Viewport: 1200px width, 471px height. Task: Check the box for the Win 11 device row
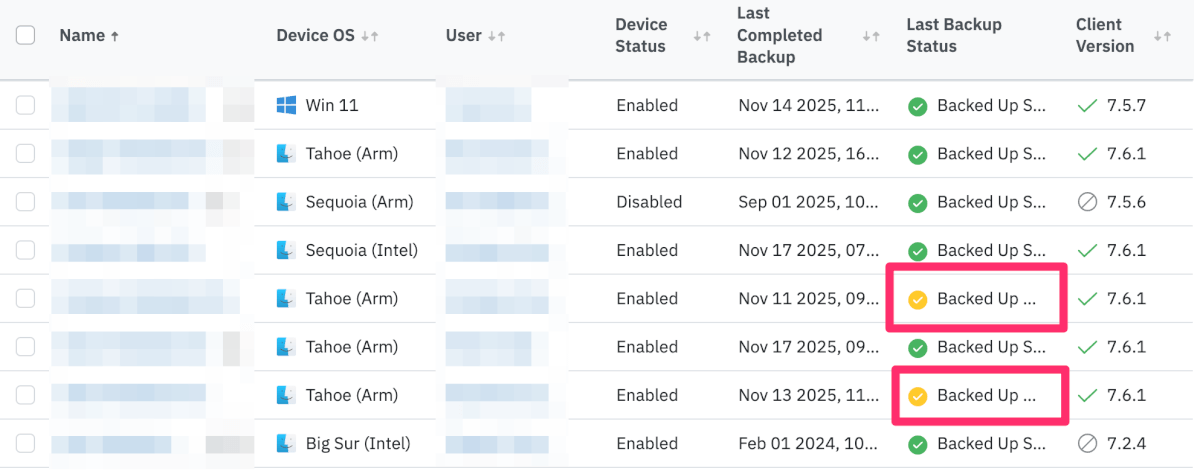pyautogui.click(x=26, y=105)
